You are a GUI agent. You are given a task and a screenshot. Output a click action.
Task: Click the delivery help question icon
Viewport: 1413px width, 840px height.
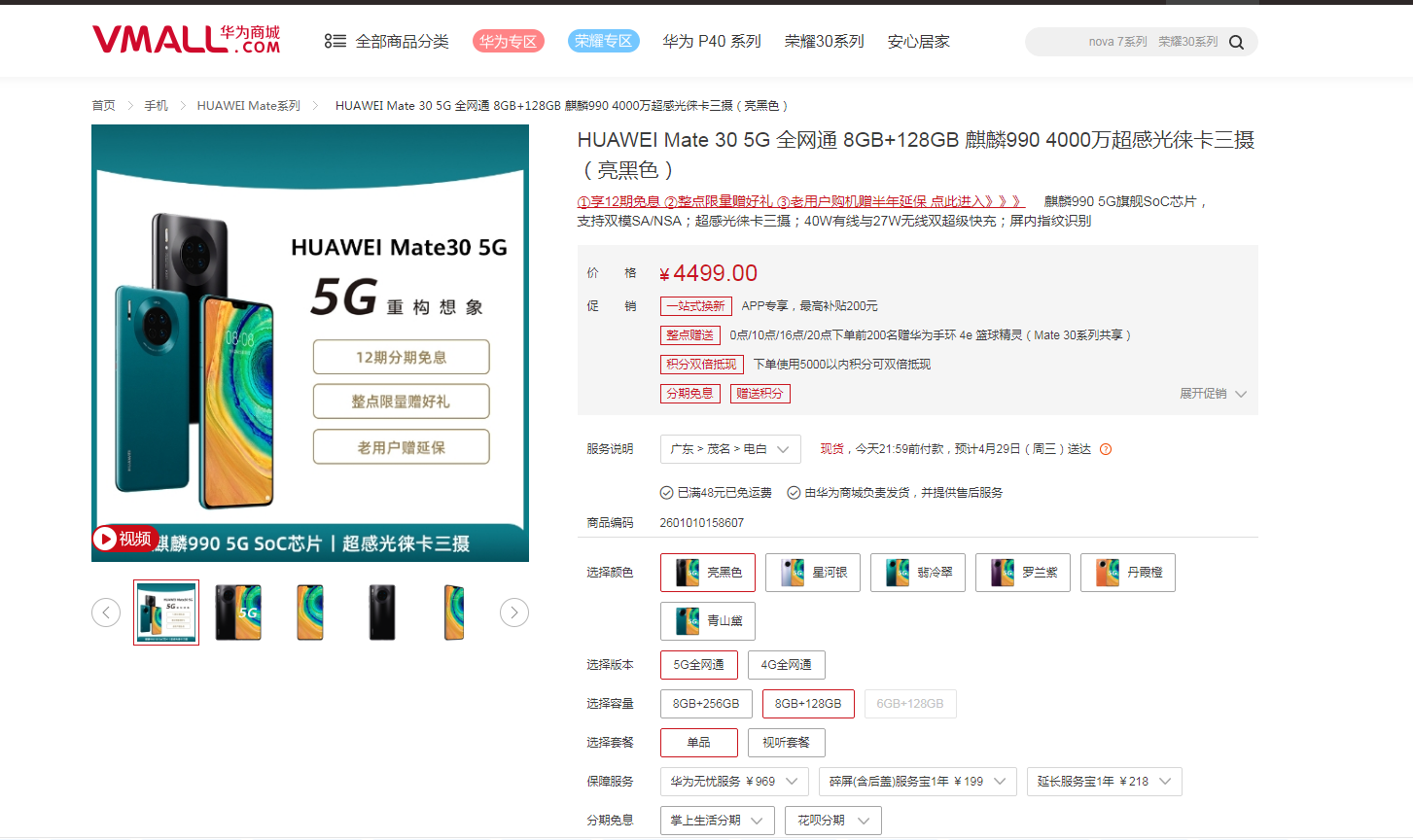[x=1106, y=449]
